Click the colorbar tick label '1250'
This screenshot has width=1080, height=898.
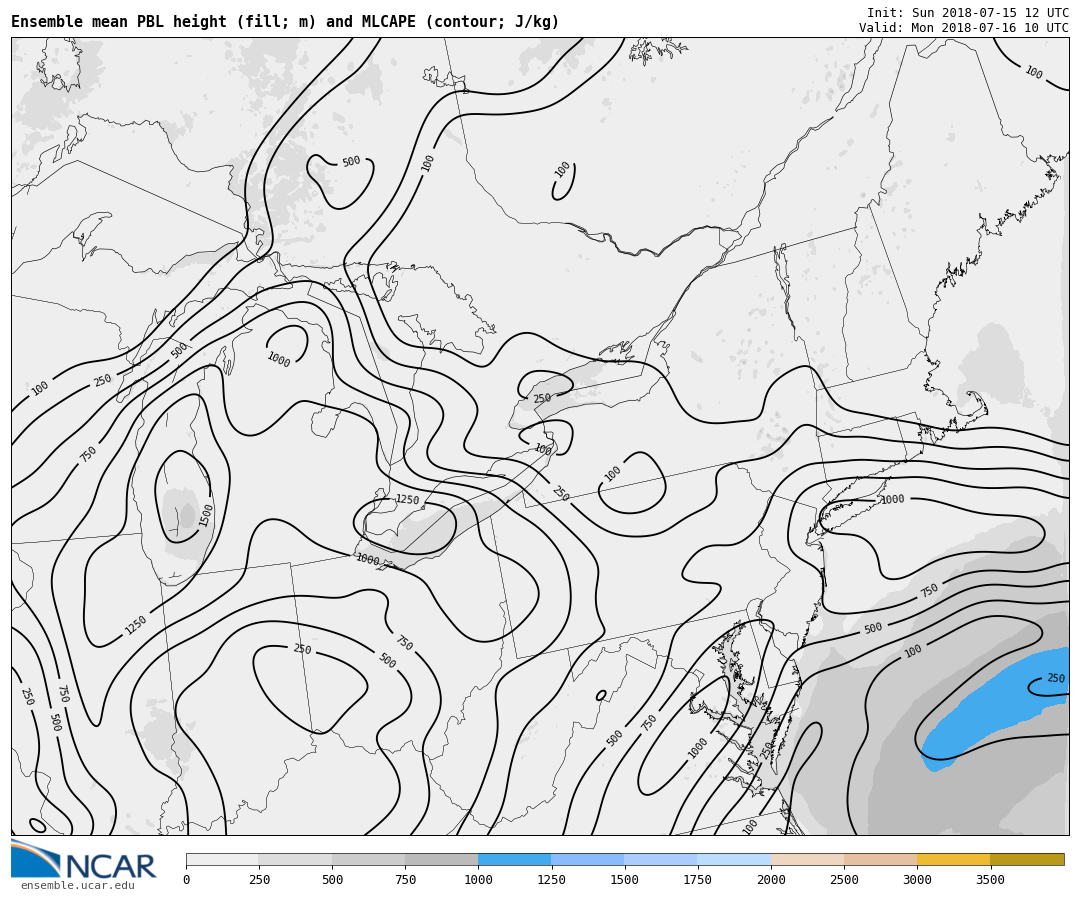coord(551,879)
